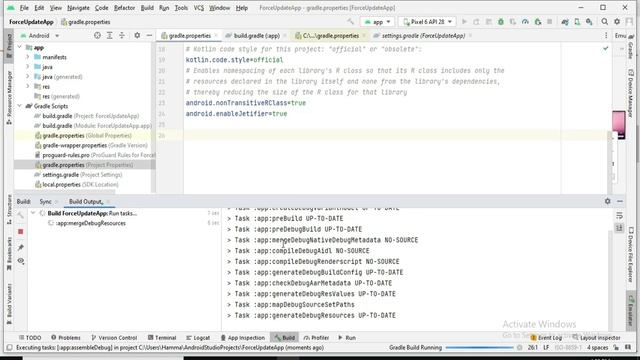Open the App Inspection tool window
640x360 pixels.
pyautogui.click(x=242, y=338)
